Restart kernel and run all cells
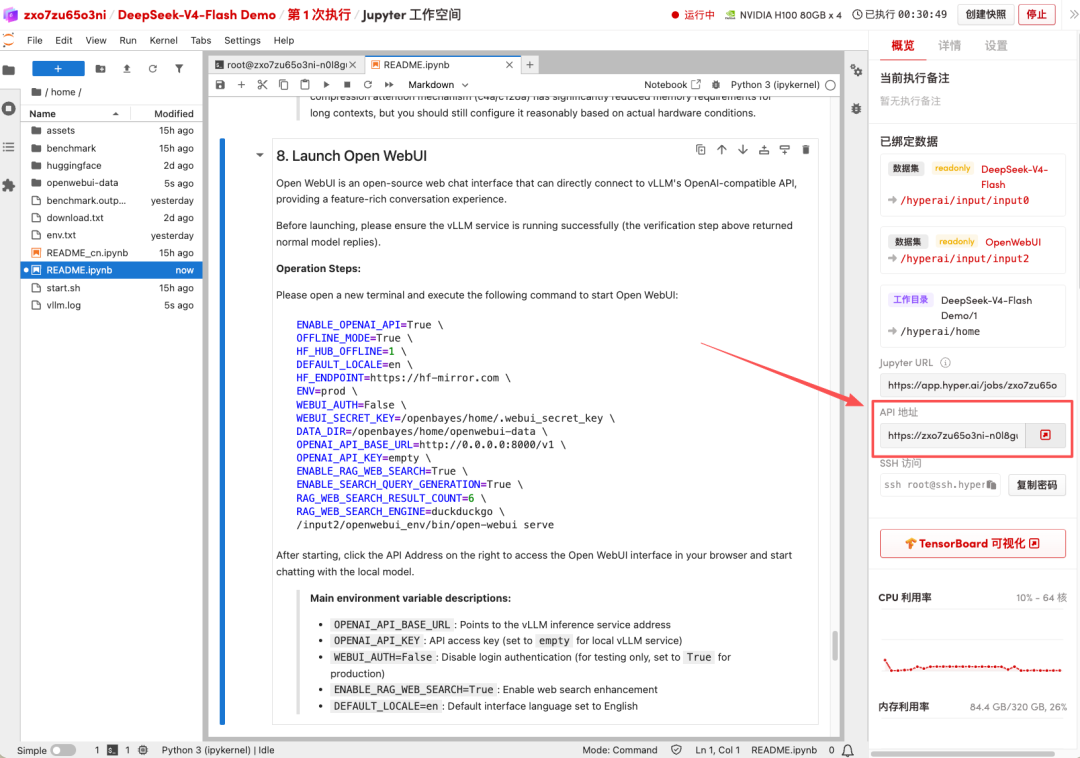1080x758 pixels. [389, 85]
